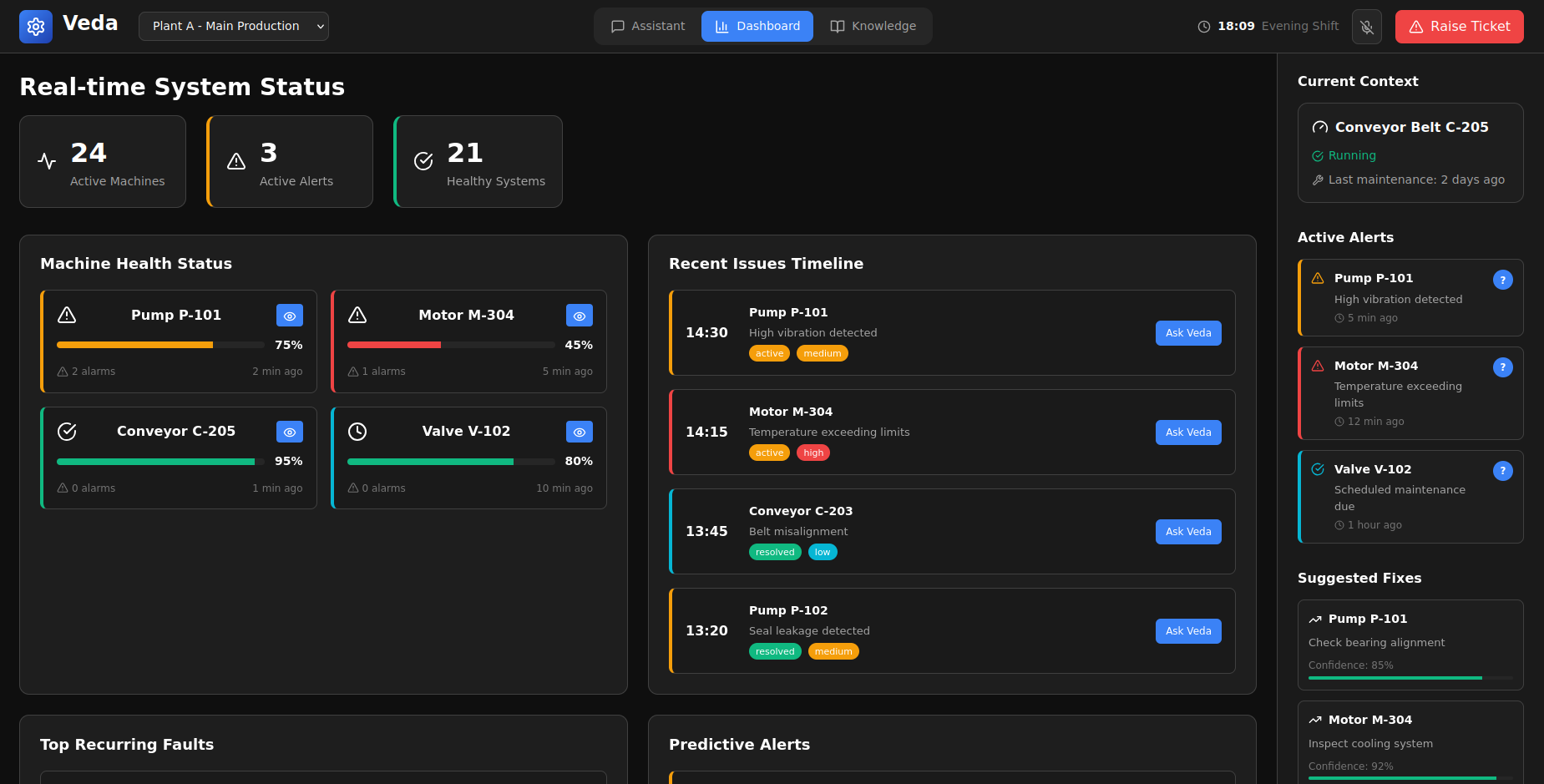Click the Motor M-304 health progress bar

coord(451,345)
